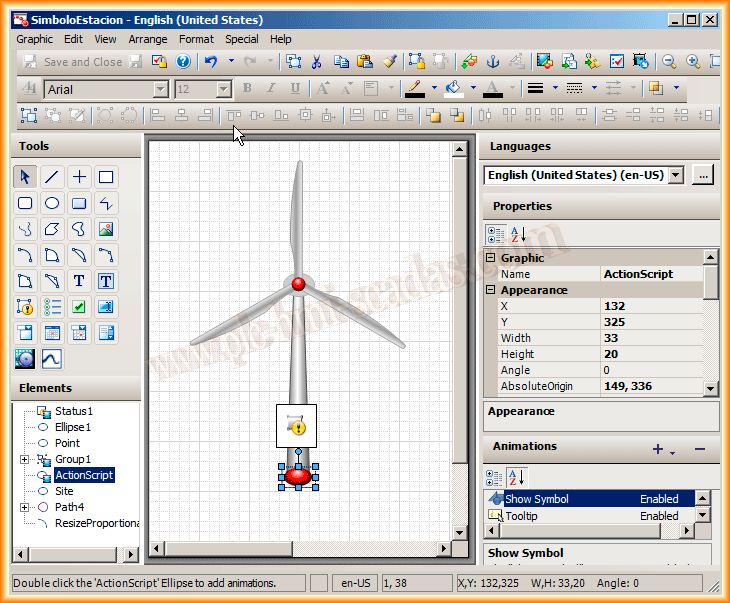Select the Pointer tool in Tools panel
The image size is (730, 603).
coord(25,177)
